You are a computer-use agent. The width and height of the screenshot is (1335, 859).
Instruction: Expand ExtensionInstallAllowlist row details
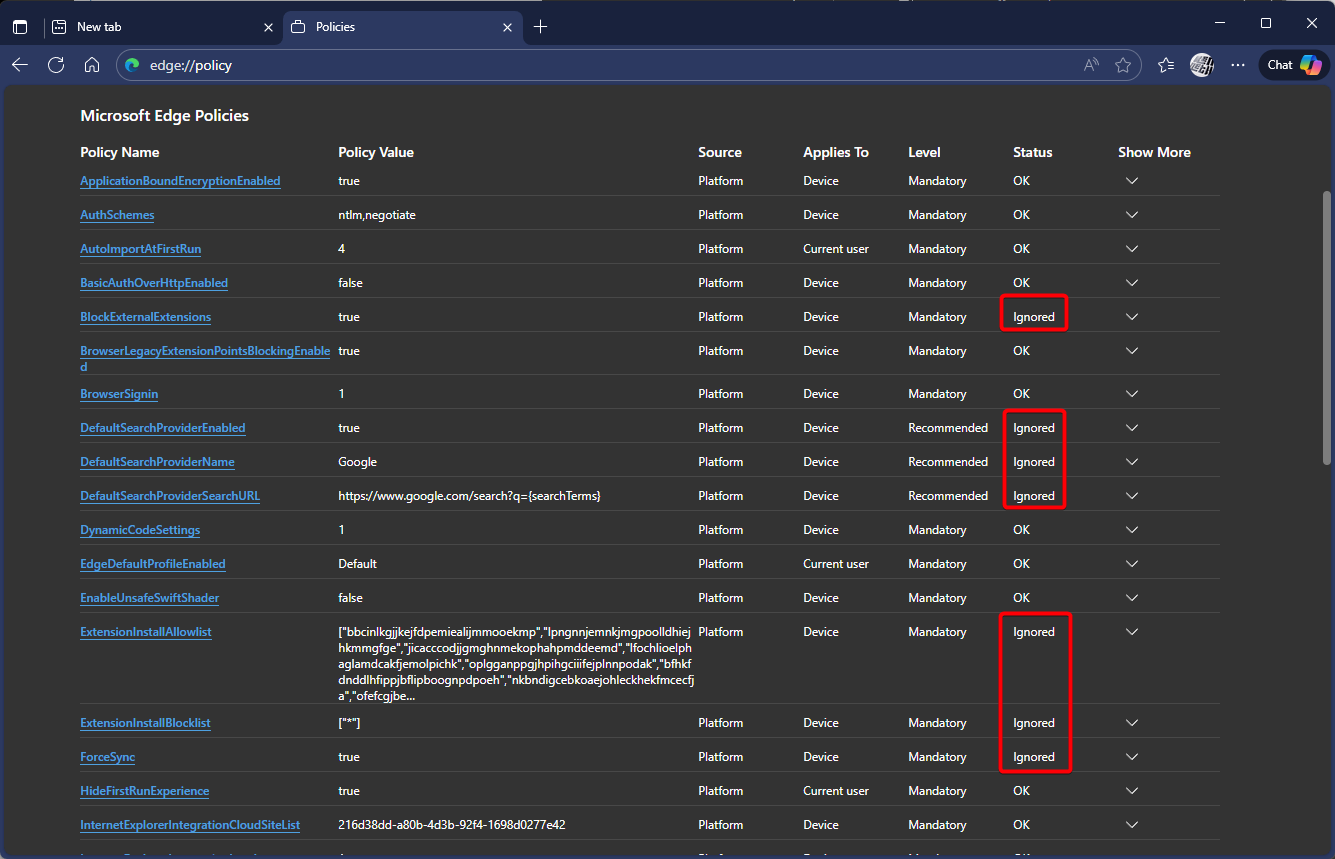pos(1132,632)
